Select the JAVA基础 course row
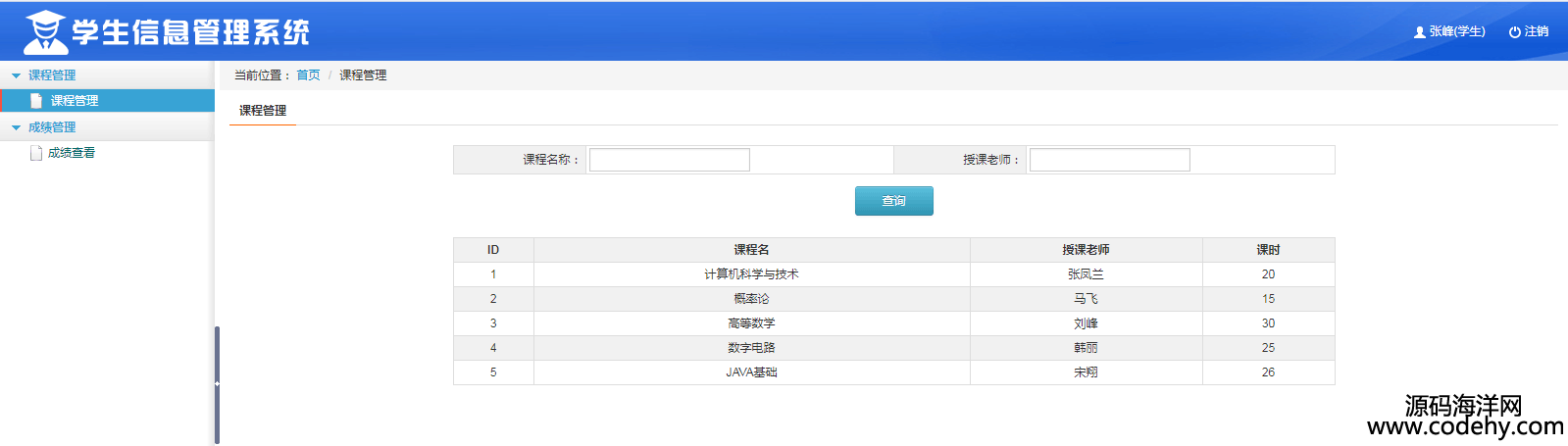Viewport: 1568px width, 446px height. click(751, 372)
